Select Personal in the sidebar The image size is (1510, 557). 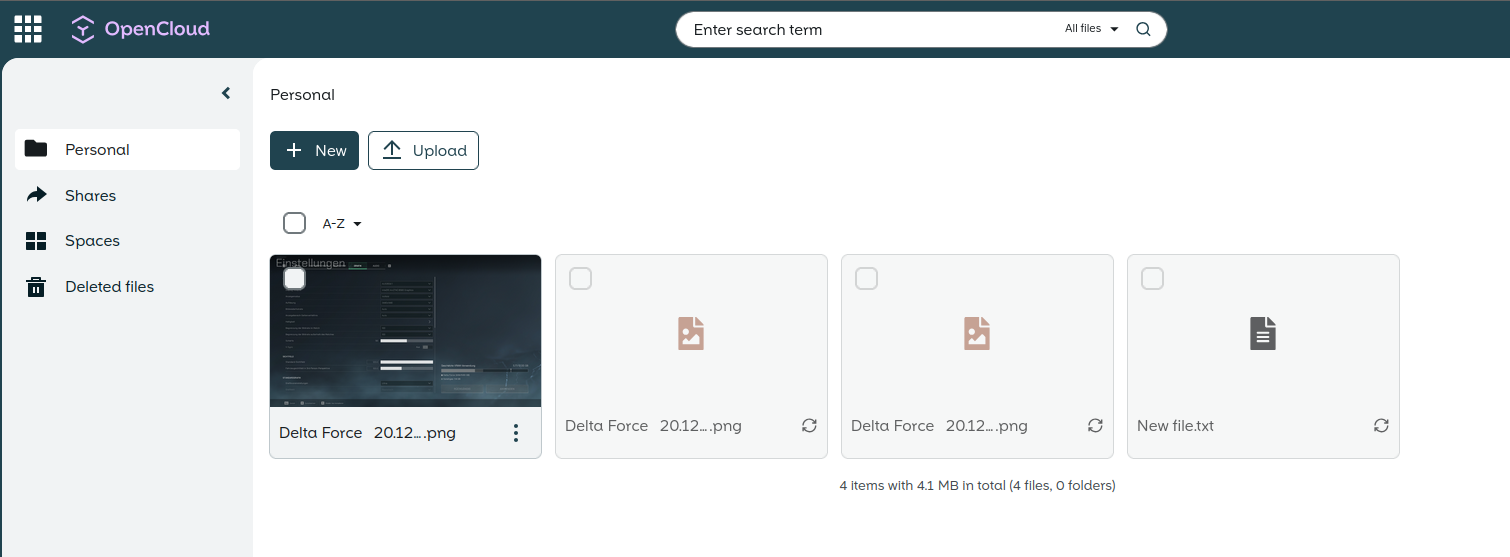click(x=128, y=149)
